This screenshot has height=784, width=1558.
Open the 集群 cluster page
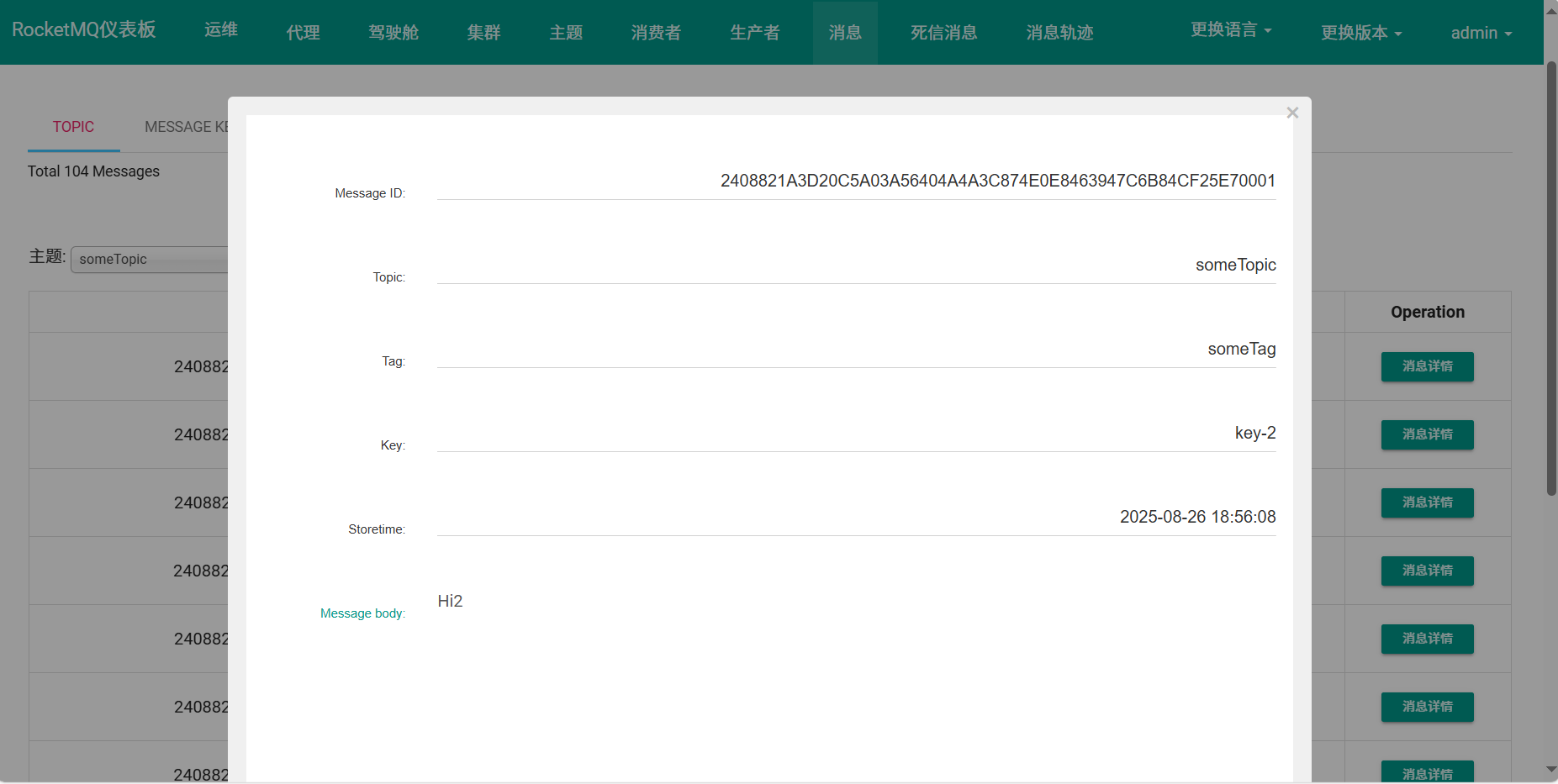click(483, 33)
